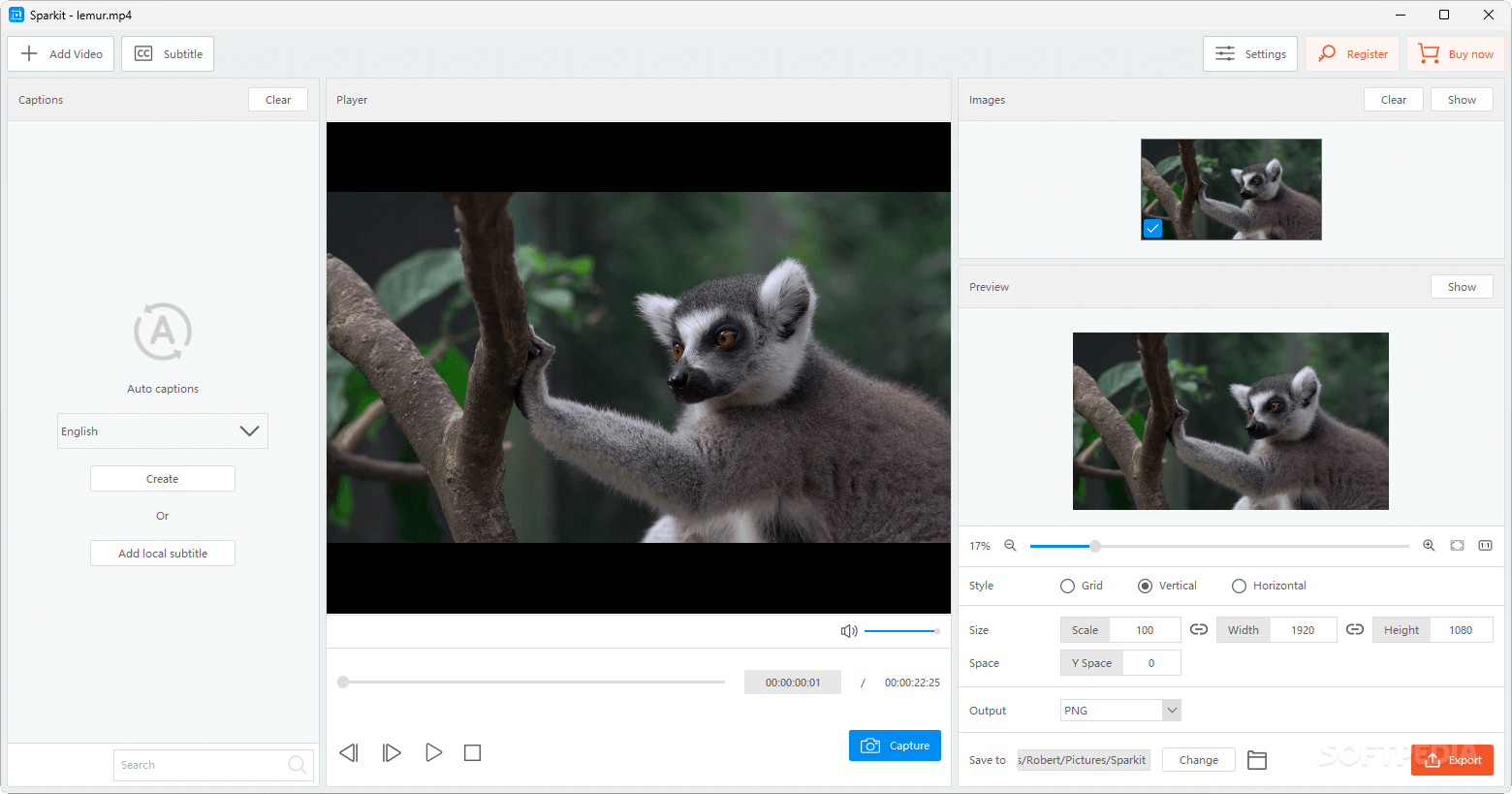Play the video
This screenshot has width=1512, height=794.
click(x=434, y=752)
